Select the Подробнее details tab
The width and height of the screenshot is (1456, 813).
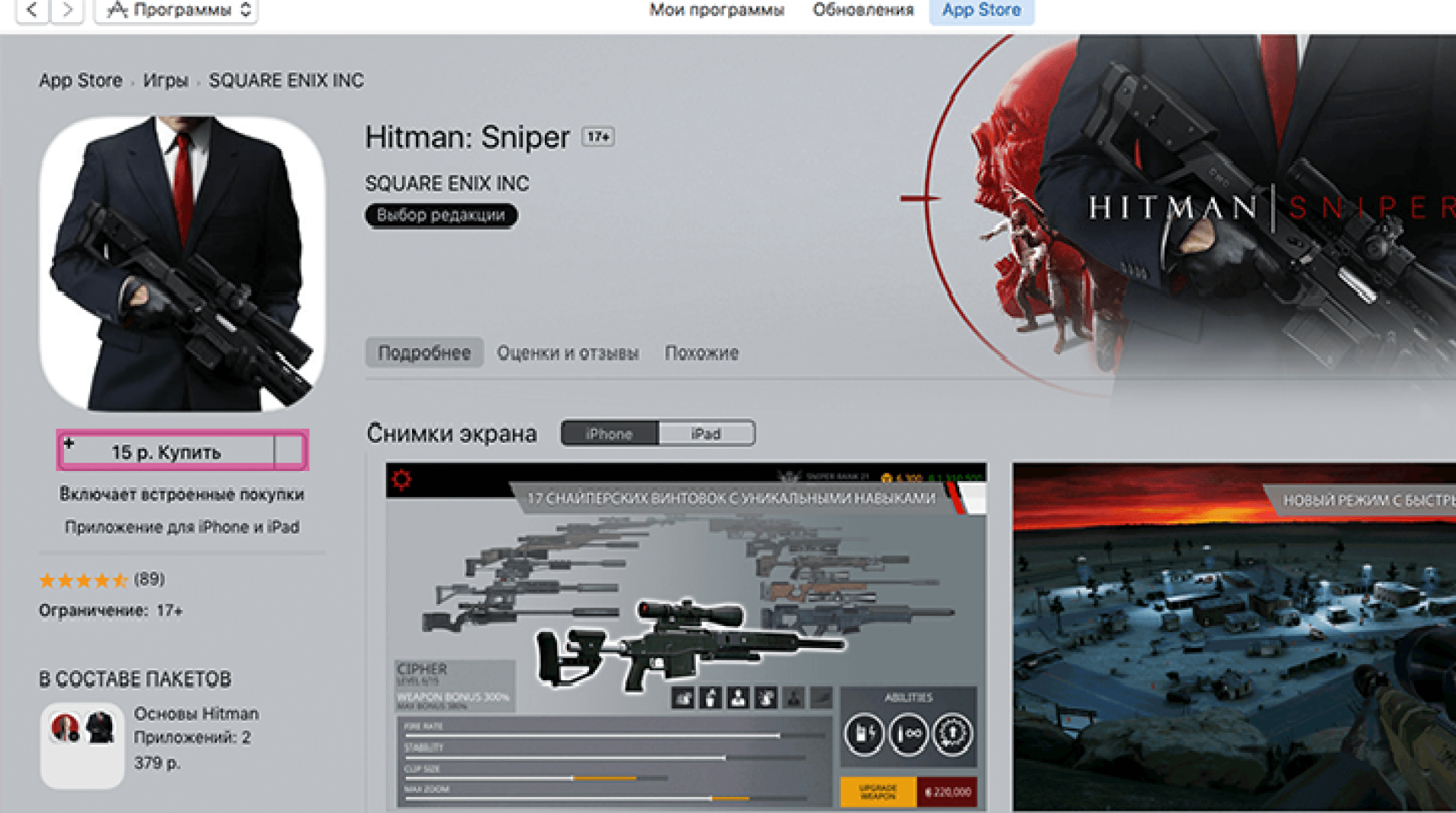tap(424, 353)
